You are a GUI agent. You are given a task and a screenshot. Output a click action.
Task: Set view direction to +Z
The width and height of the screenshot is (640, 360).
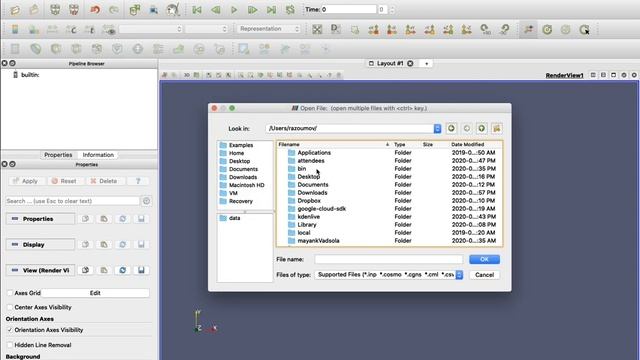[448, 29]
